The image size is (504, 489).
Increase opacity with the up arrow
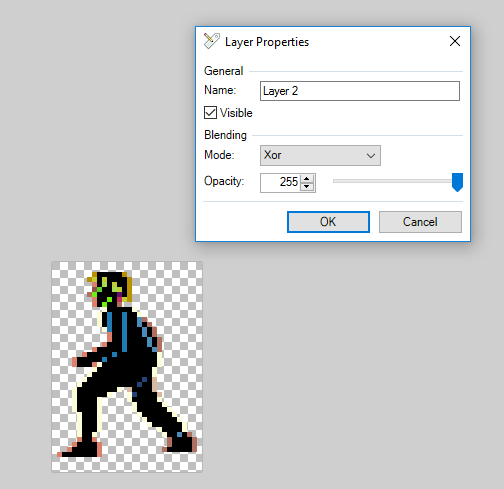pyautogui.click(x=307, y=179)
